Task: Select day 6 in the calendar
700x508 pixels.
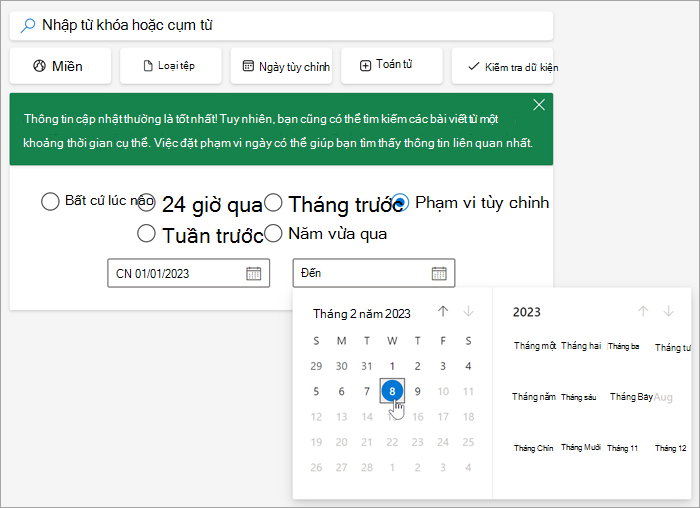Action: [342, 391]
